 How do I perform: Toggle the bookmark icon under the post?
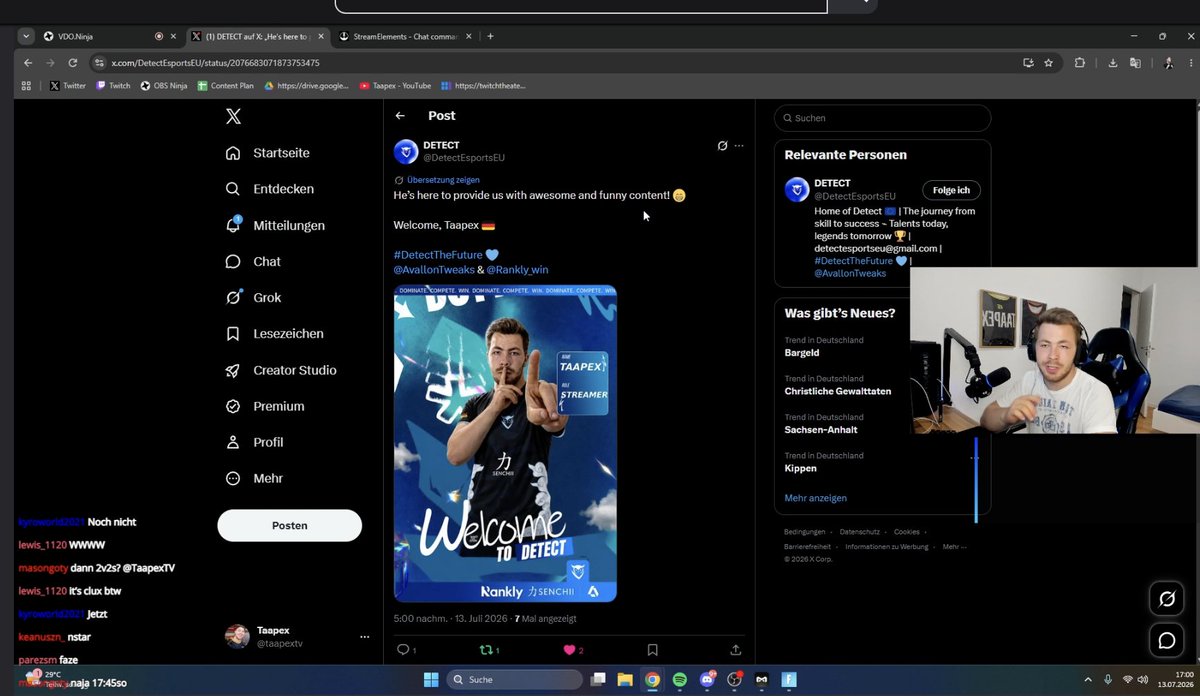point(652,650)
